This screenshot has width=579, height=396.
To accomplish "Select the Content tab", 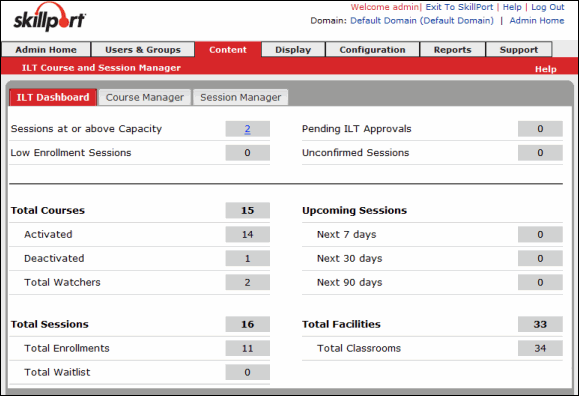I will 228,50.
